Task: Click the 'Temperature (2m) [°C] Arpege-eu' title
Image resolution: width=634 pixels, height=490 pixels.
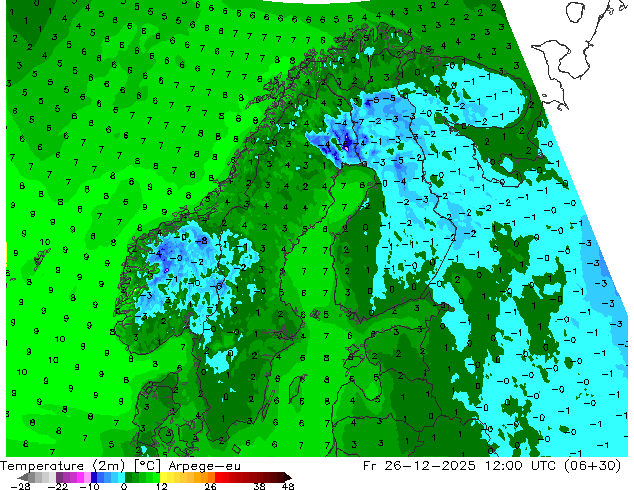Action: [x=120, y=466]
